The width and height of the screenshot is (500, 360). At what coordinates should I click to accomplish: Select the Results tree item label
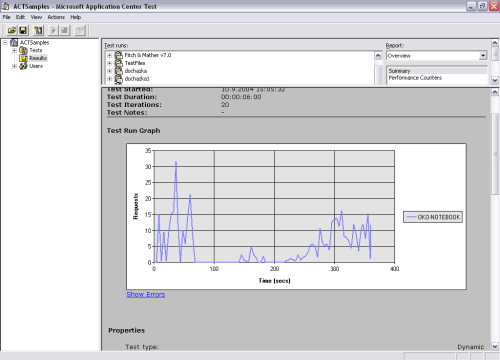pyautogui.click(x=38, y=58)
